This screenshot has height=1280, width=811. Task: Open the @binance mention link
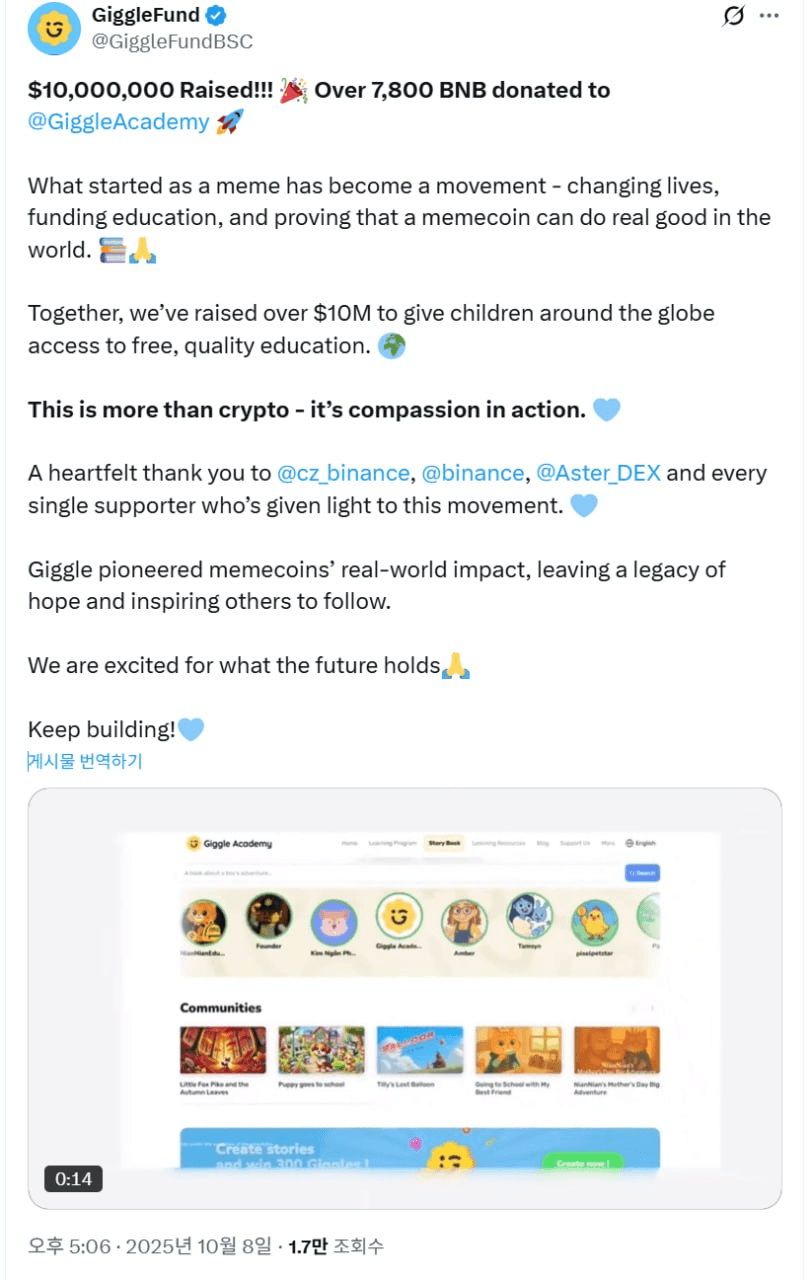[472, 473]
